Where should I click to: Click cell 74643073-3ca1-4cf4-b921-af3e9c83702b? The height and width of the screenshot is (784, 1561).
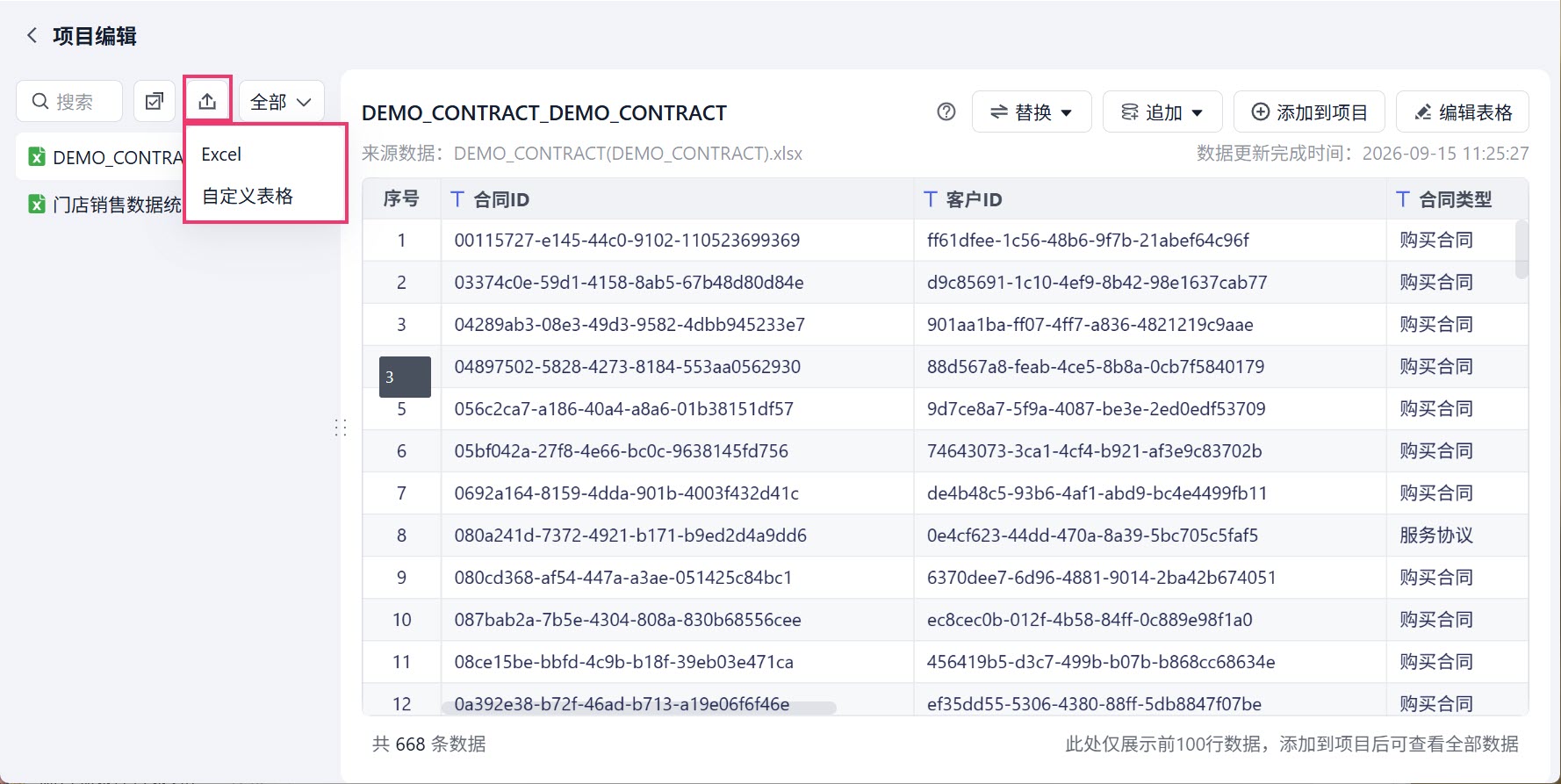(1150, 450)
